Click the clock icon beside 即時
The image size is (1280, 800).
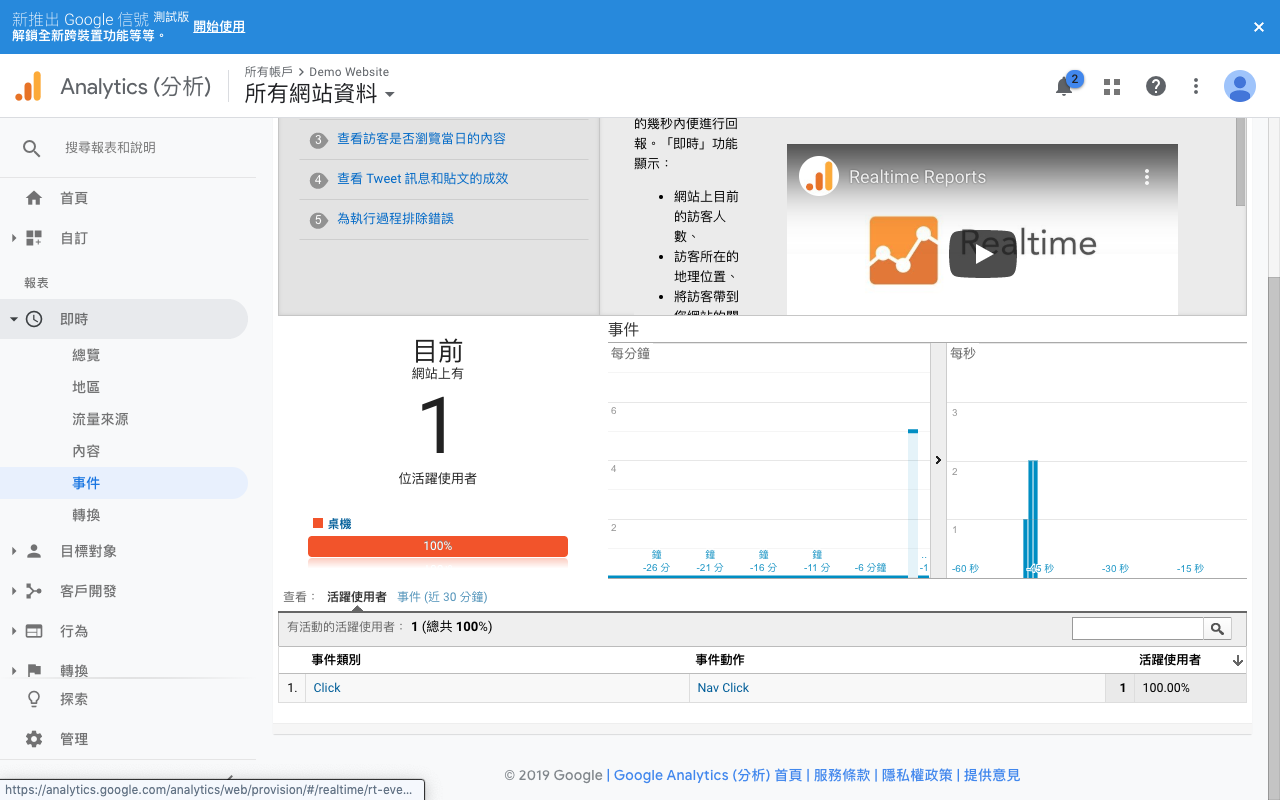(x=34, y=319)
